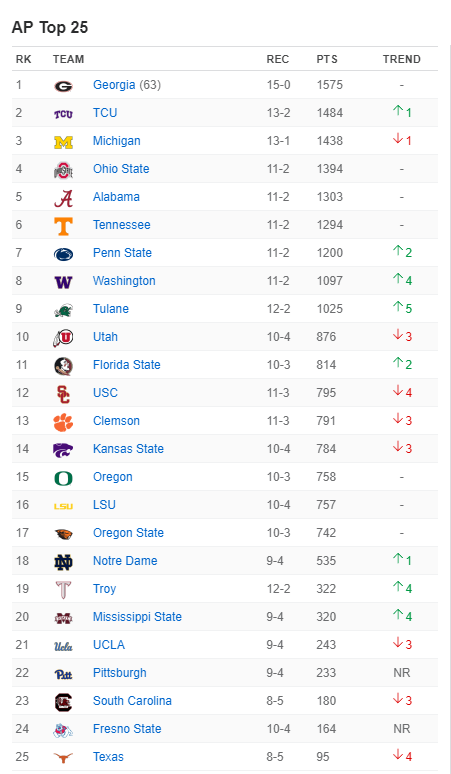This screenshot has height=774, width=451.
Task: Click the PTS column header
Action: tap(327, 59)
